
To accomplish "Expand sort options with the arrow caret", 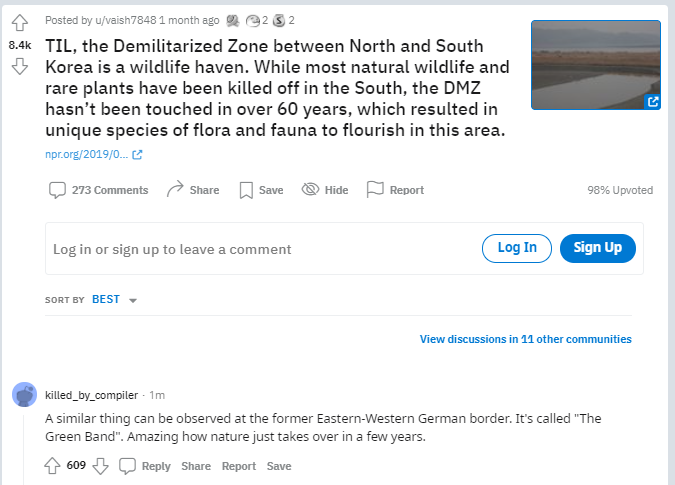I will (x=133, y=300).
